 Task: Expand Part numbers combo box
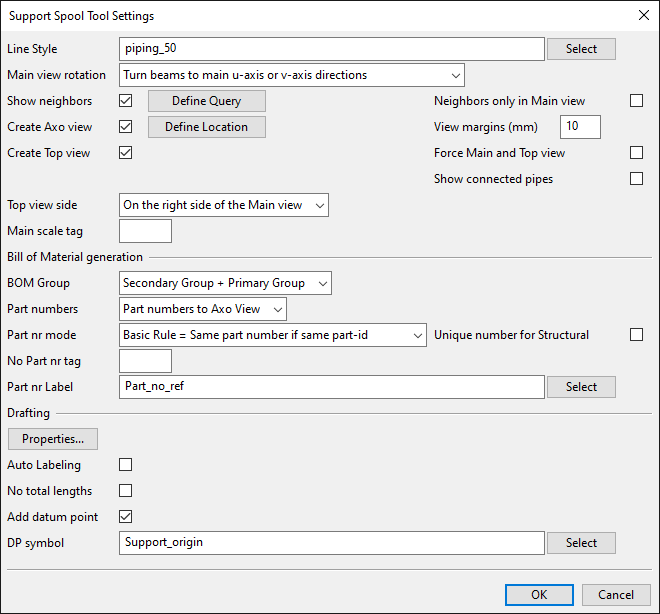[x=203, y=309]
